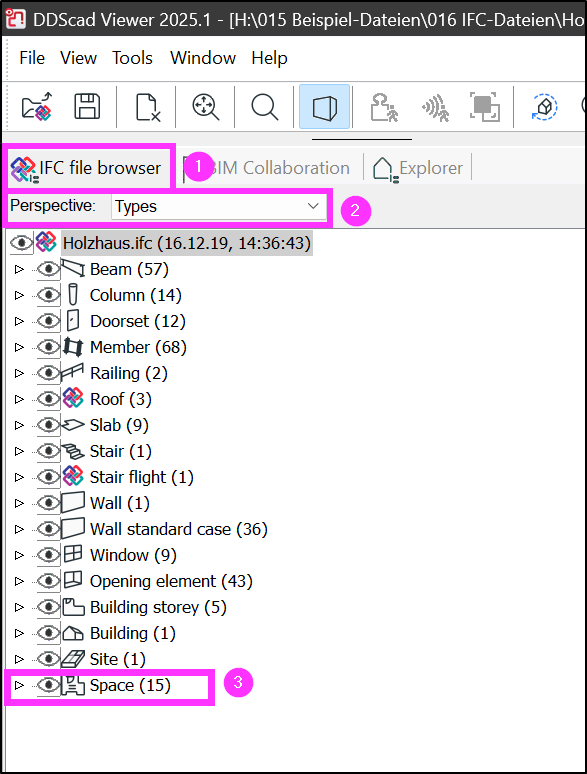Open the Help menu
Viewport: 587px width, 774px height.
point(269,58)
